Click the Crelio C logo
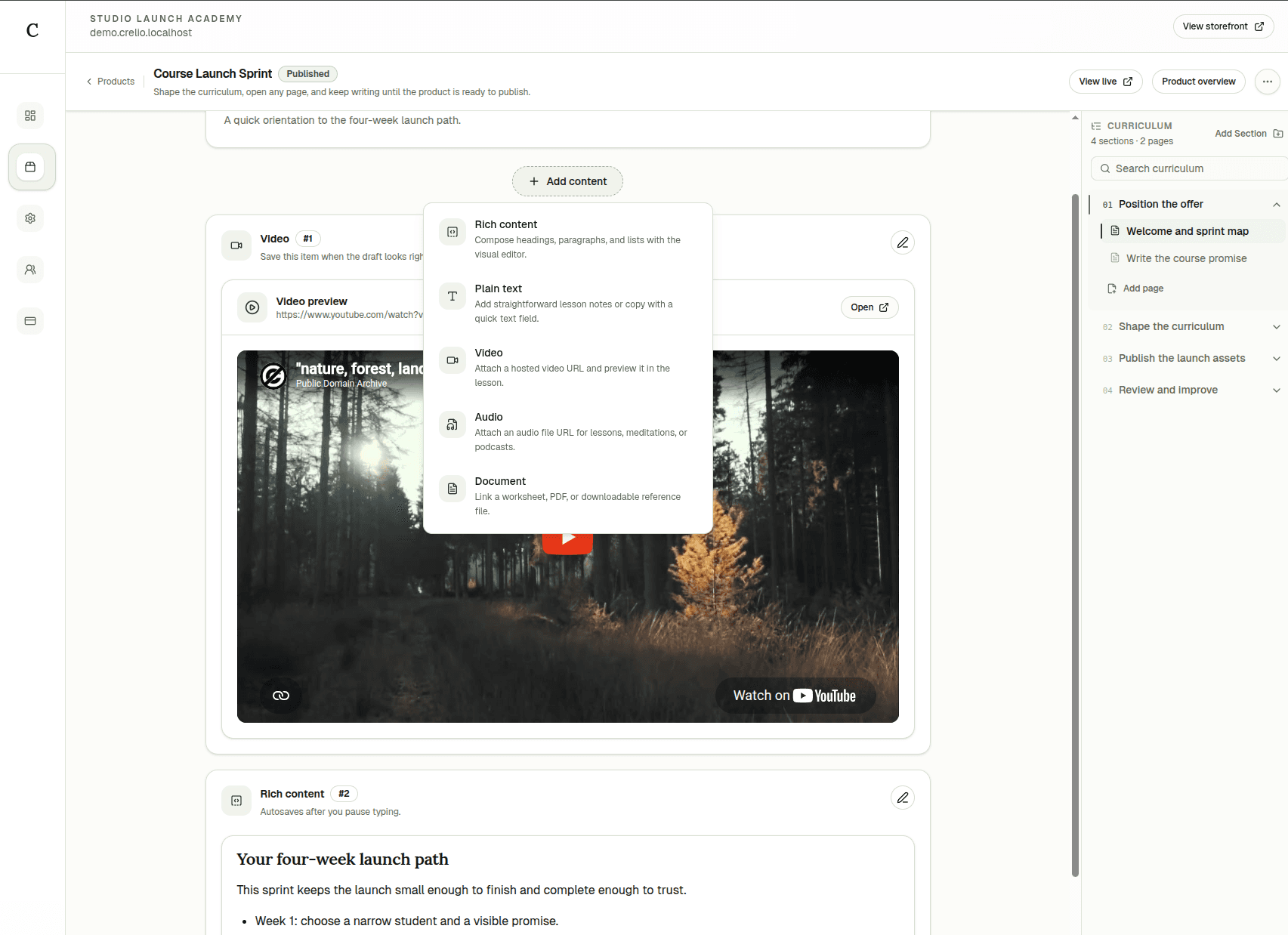Image resolution: width=1288 pixels, height=935 pixels. (32, 30)
